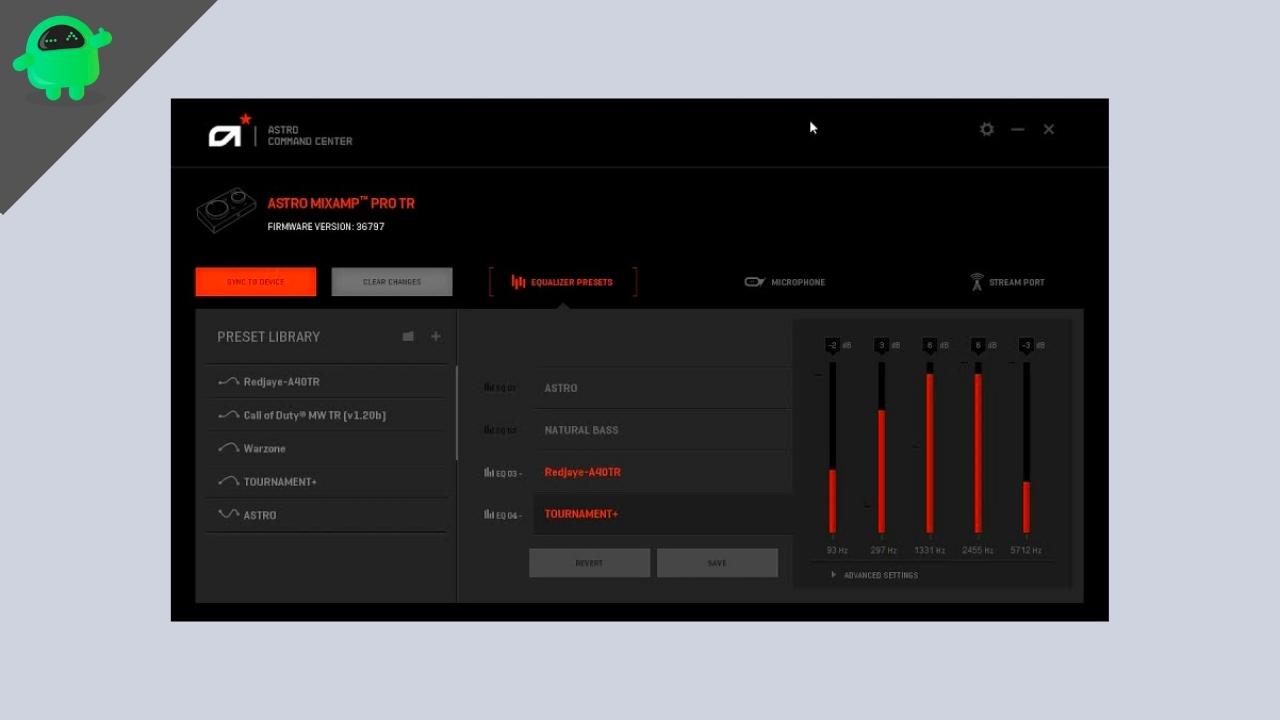Click the 5712 Hz band slider

[1026, 447]
